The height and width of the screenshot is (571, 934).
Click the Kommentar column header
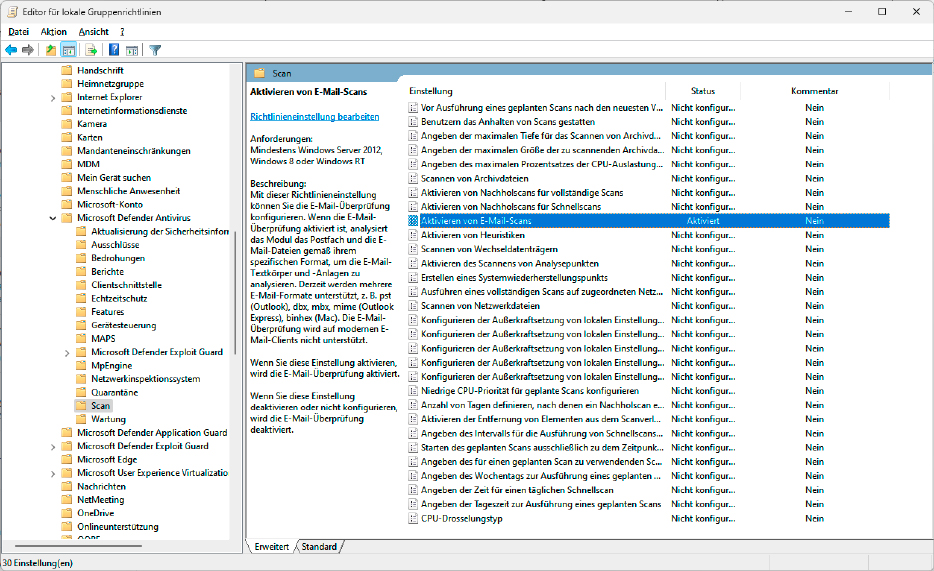(x=813, y=91)
